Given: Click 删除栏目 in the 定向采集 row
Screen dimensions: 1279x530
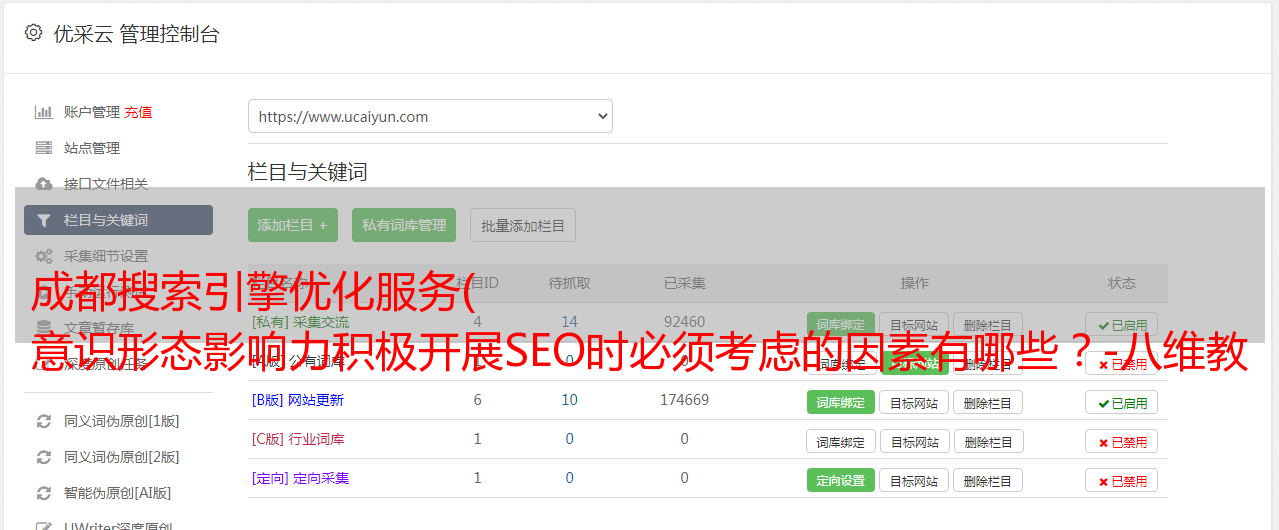Looking at the screenshot, I should tap(988, 480).
